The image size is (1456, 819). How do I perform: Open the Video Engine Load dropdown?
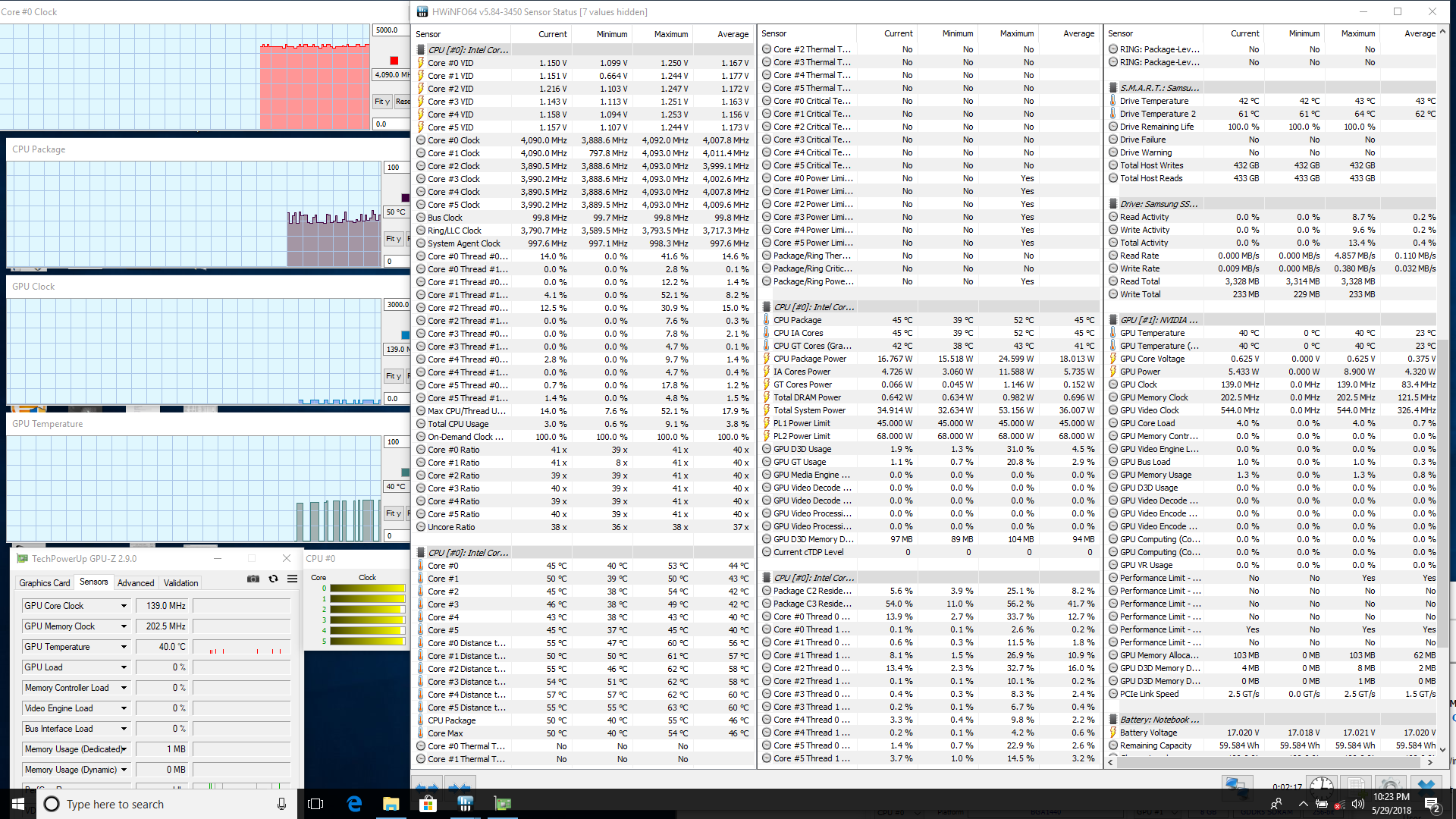[x=124, y=708]
